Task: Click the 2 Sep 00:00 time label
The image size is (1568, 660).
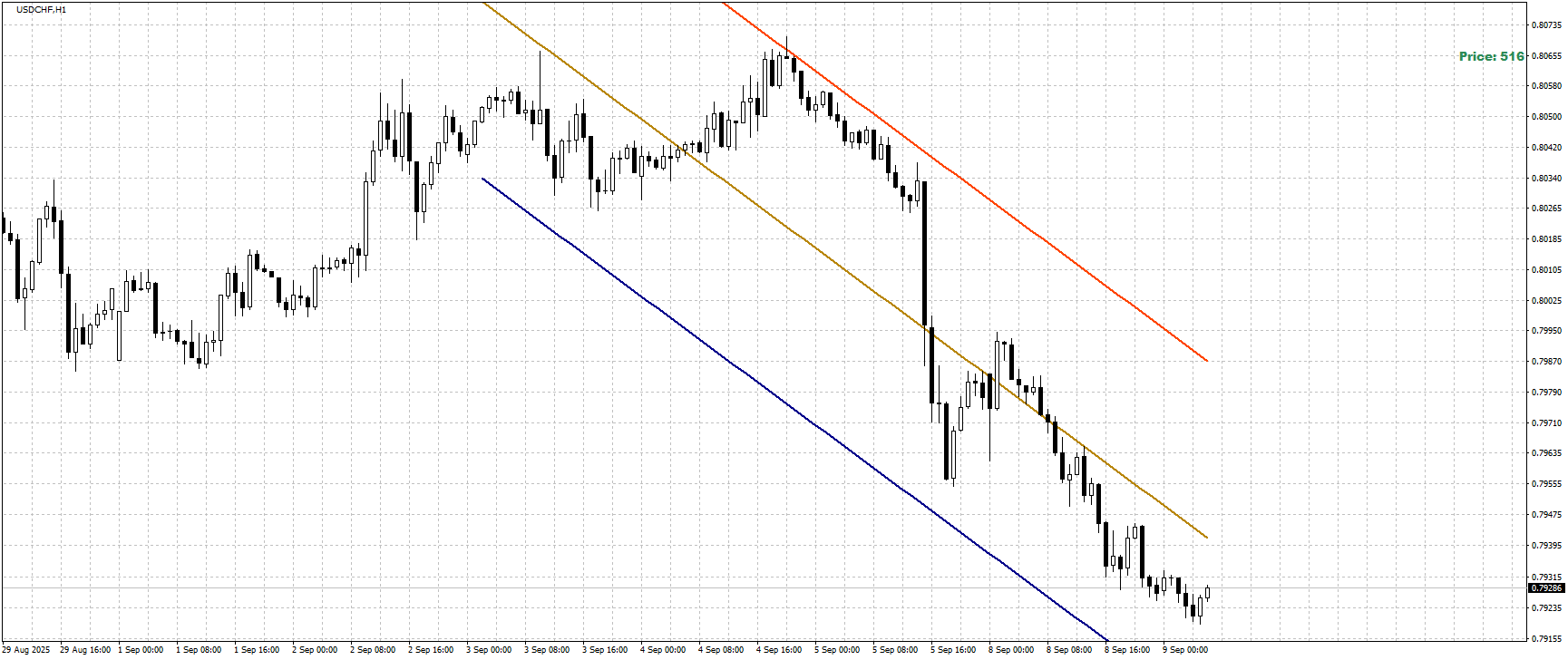Action: click(x=315, y=650)
